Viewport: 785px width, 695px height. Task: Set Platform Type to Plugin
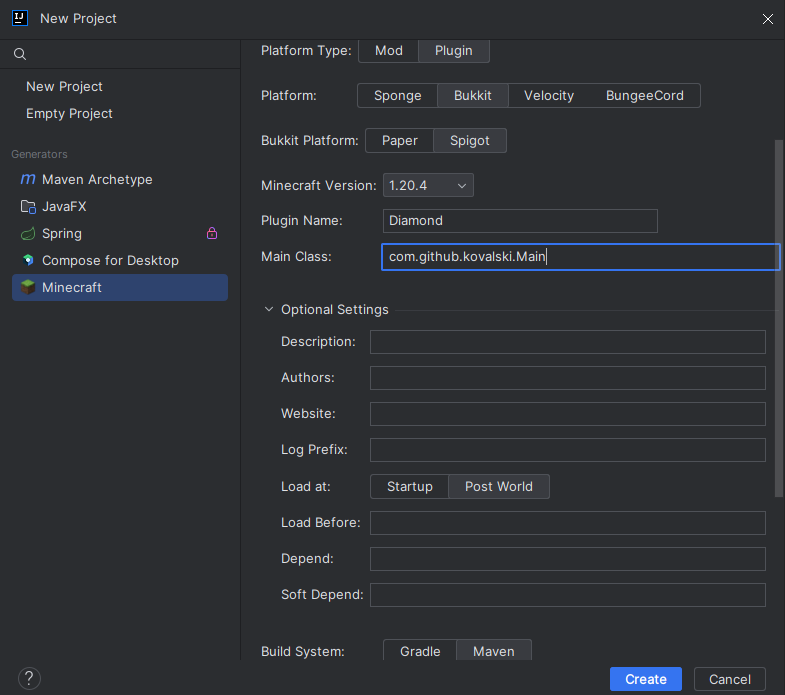[x=454, y=51]
